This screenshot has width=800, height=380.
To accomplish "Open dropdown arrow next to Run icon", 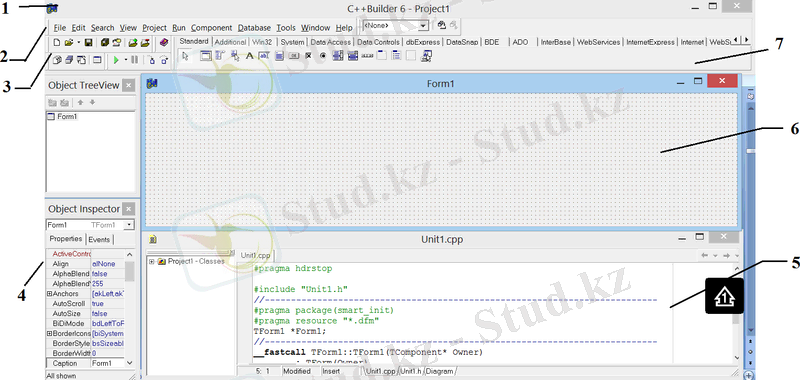I will 126,60.
